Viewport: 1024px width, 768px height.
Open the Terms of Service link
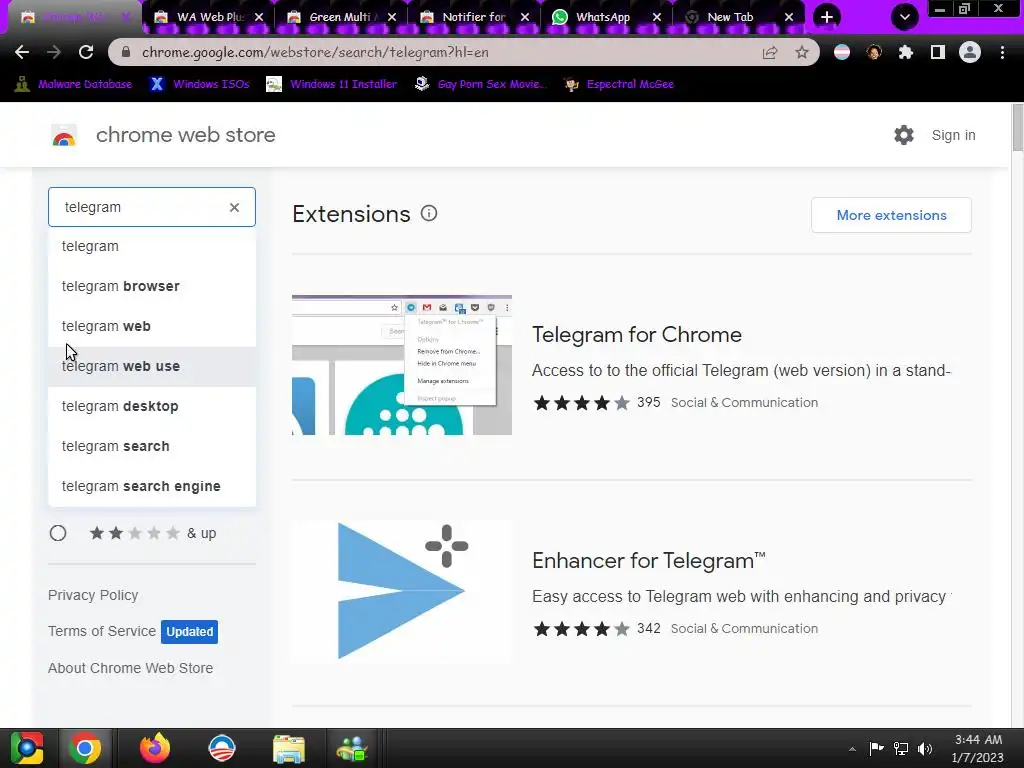102,631
